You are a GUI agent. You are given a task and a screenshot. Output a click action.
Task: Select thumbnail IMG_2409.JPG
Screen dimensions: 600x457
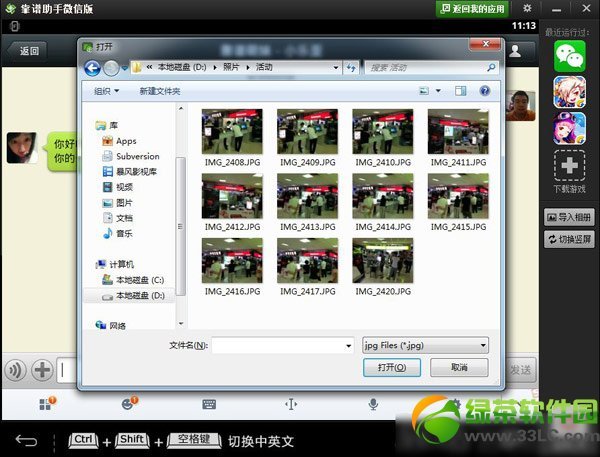click(308, 138)
